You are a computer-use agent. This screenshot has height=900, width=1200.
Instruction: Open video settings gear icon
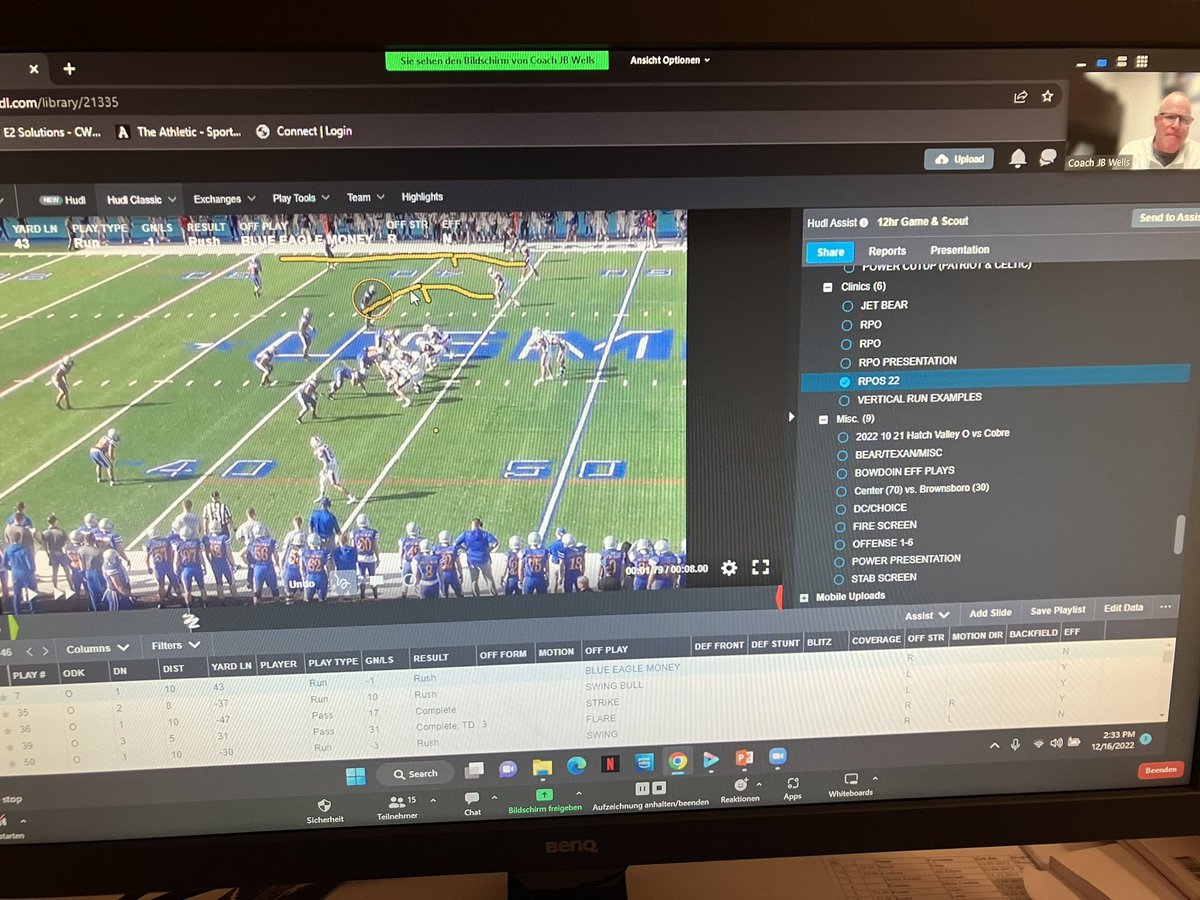click(x=729, y=567)
